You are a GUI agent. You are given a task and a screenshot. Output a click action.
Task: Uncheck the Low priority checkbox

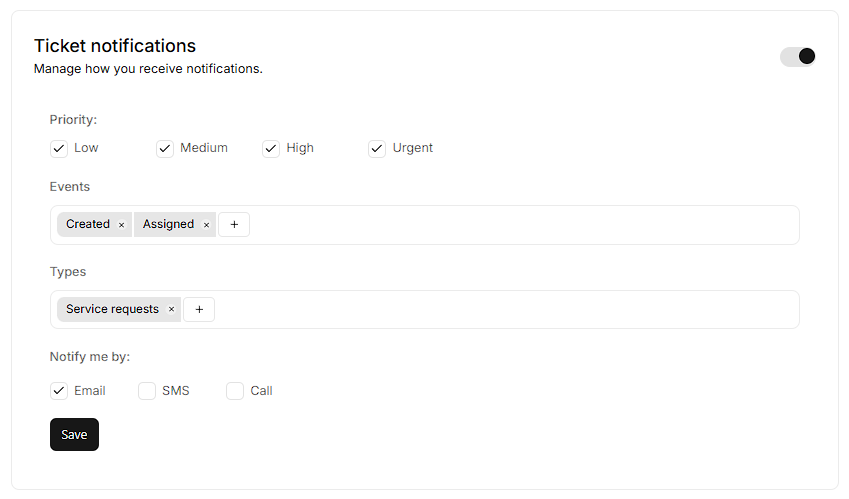[59, 149]
